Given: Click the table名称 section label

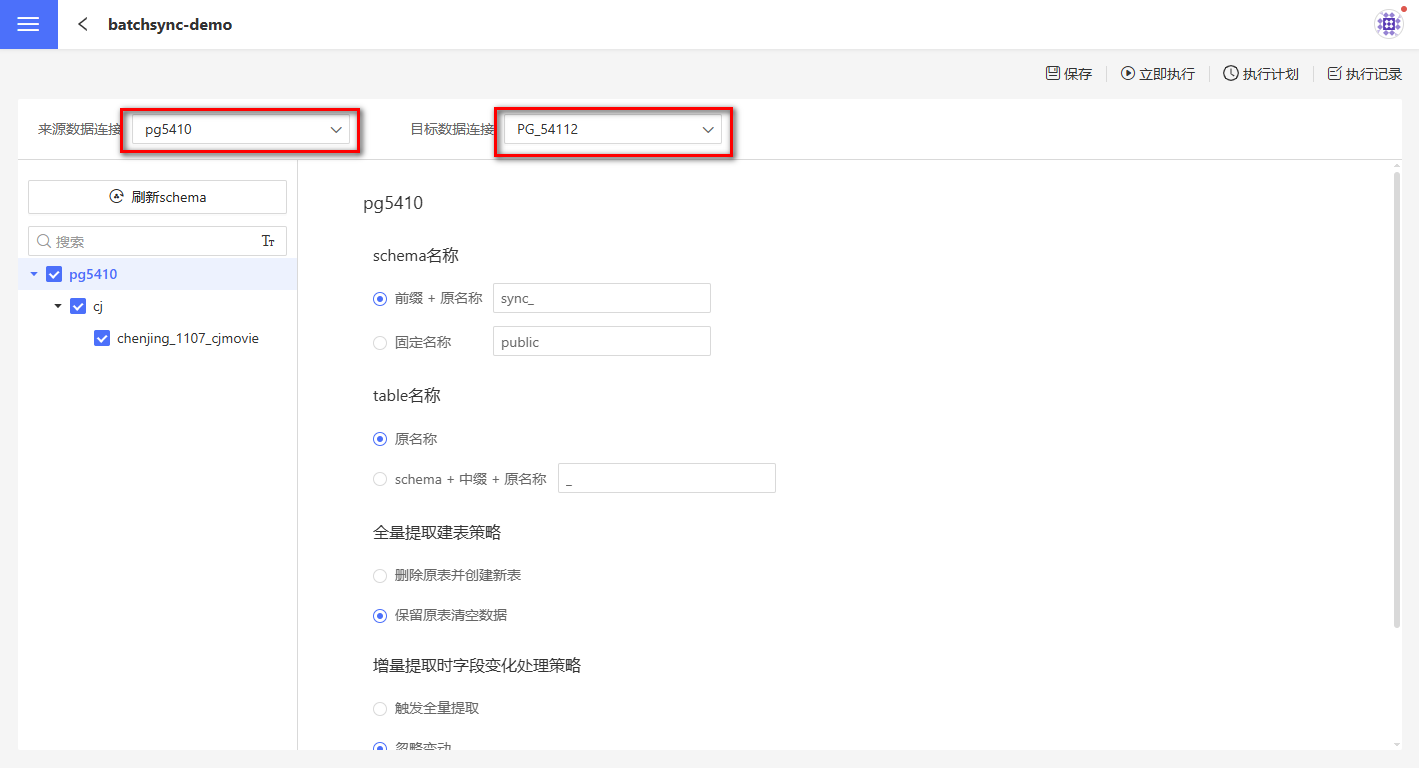Looking at the screenshot, I should (407, 395).
